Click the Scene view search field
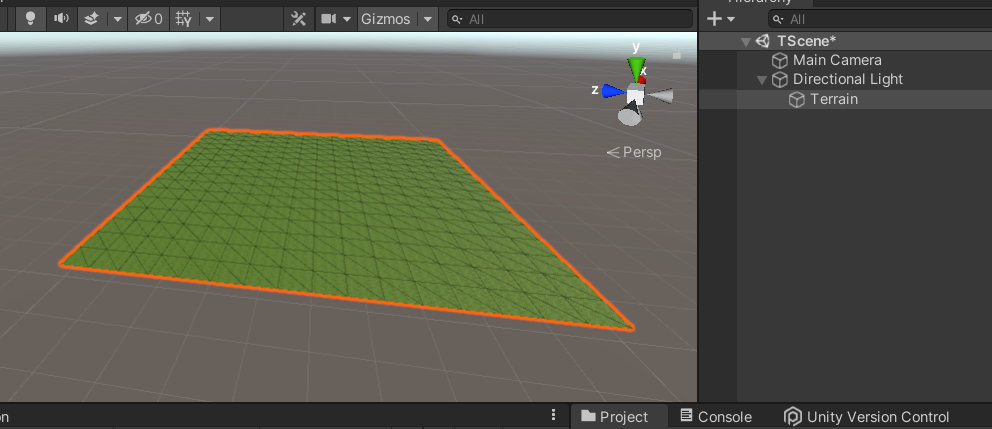This screenshot has height=429, width=992. [569, 19]
